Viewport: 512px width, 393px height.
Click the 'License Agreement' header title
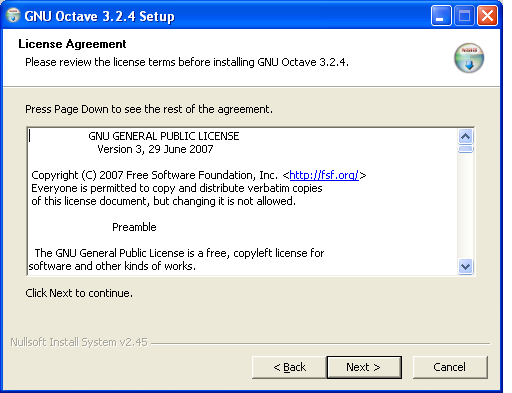point(72,44)
